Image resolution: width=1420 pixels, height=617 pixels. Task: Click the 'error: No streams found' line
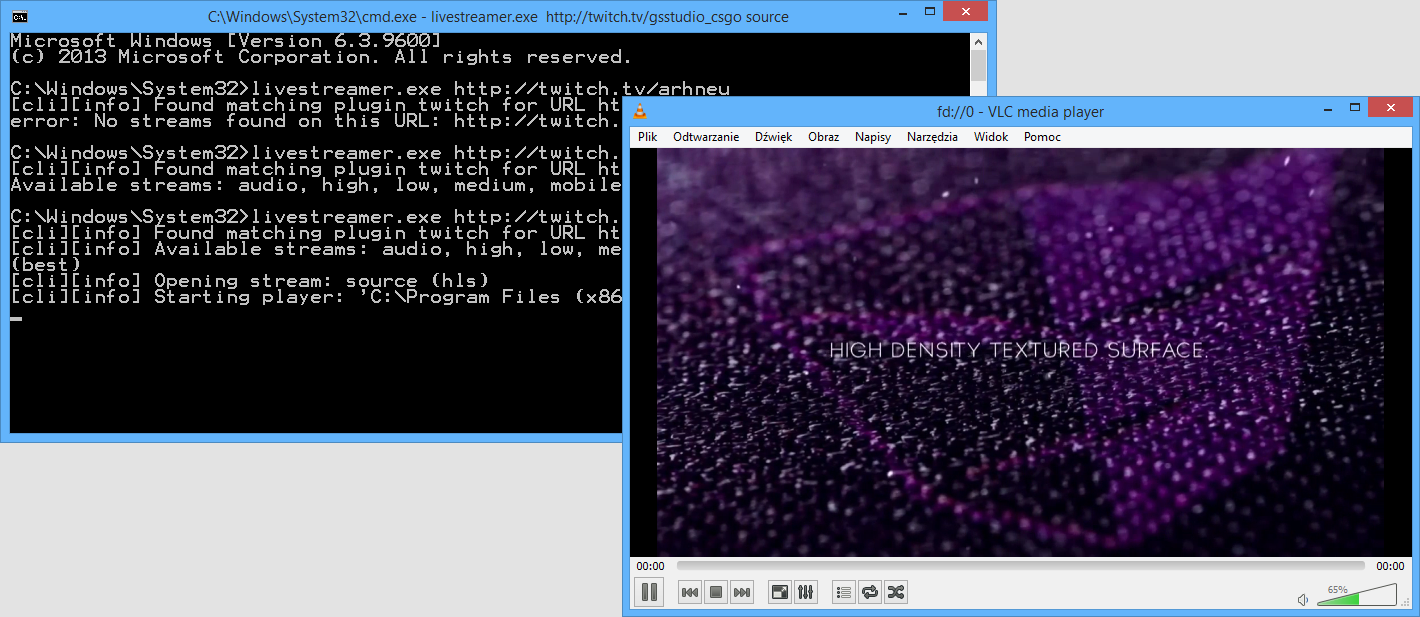click(315, 121)
